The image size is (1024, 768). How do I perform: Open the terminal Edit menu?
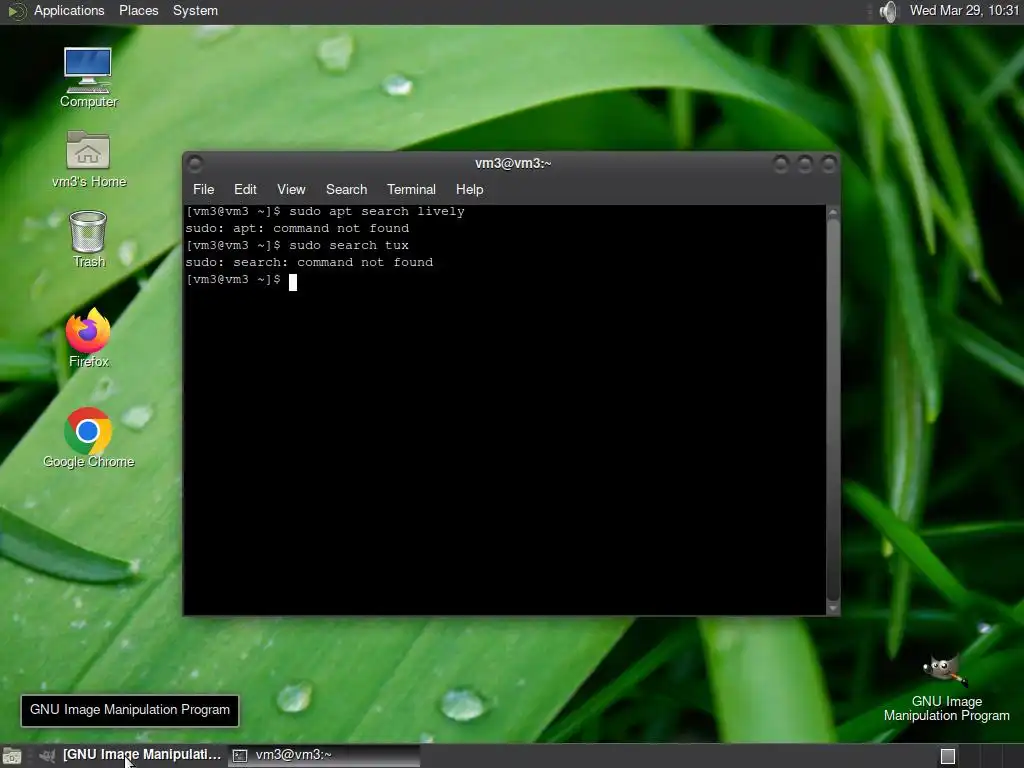tap(245, 189)
